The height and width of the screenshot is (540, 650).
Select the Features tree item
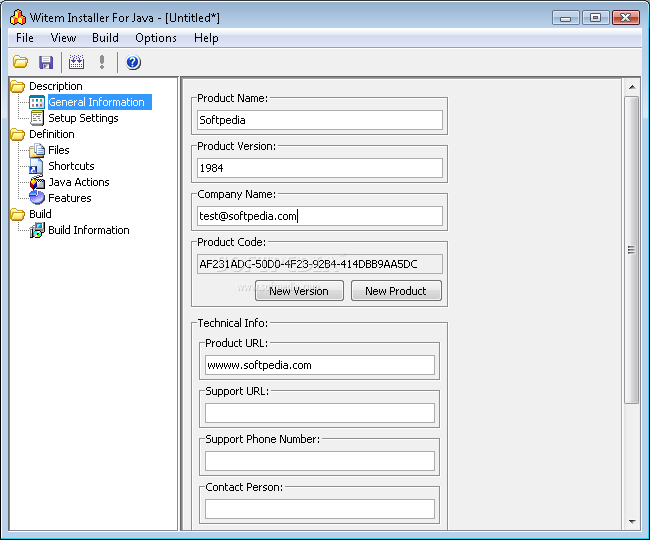point(70,198)
